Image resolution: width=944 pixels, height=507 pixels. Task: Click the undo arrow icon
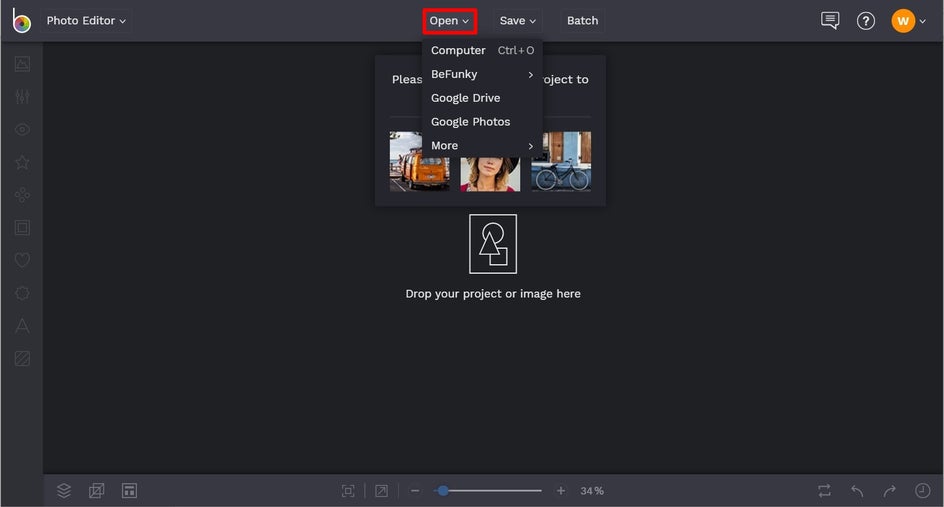857,491
